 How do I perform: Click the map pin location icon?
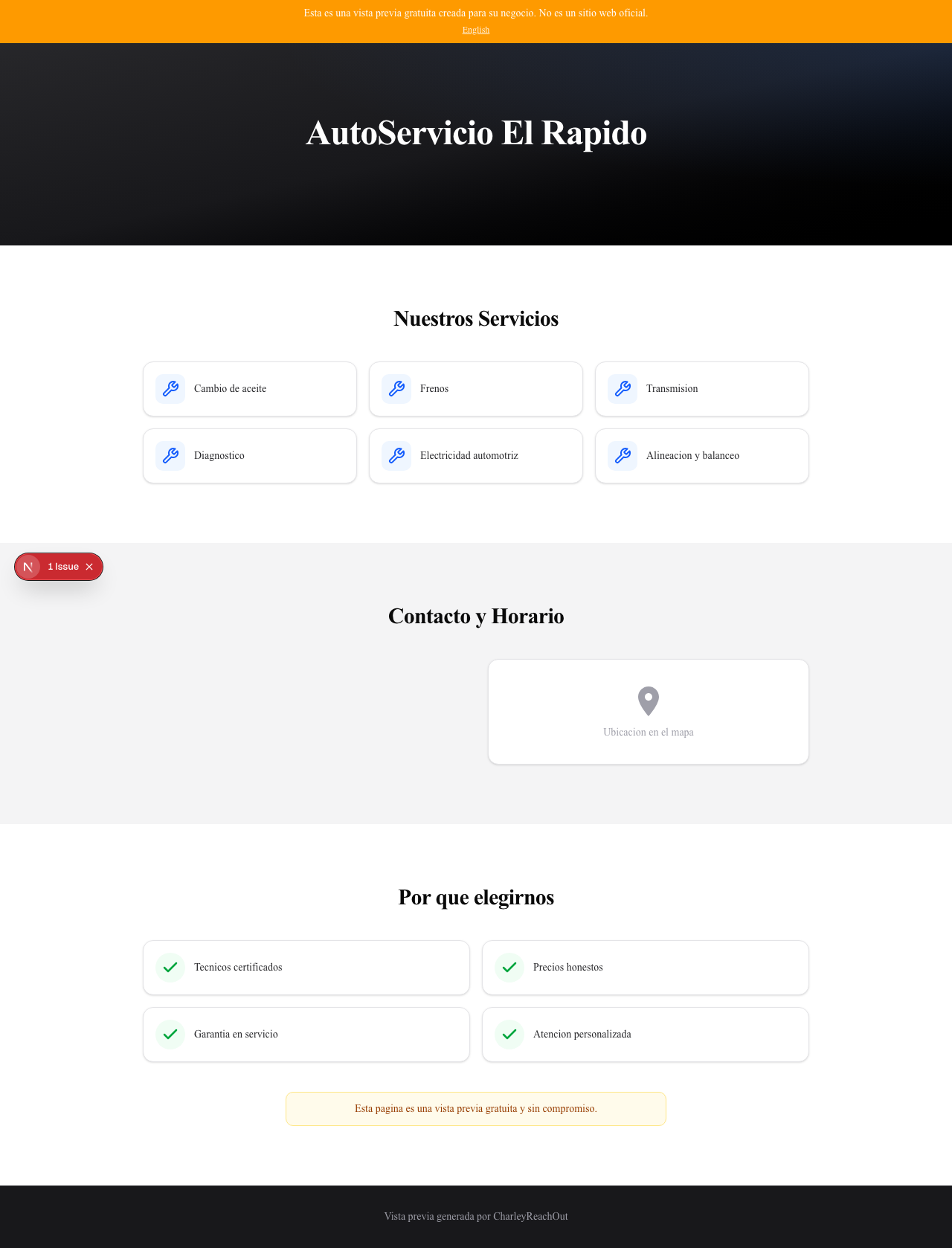click(649, 701)
